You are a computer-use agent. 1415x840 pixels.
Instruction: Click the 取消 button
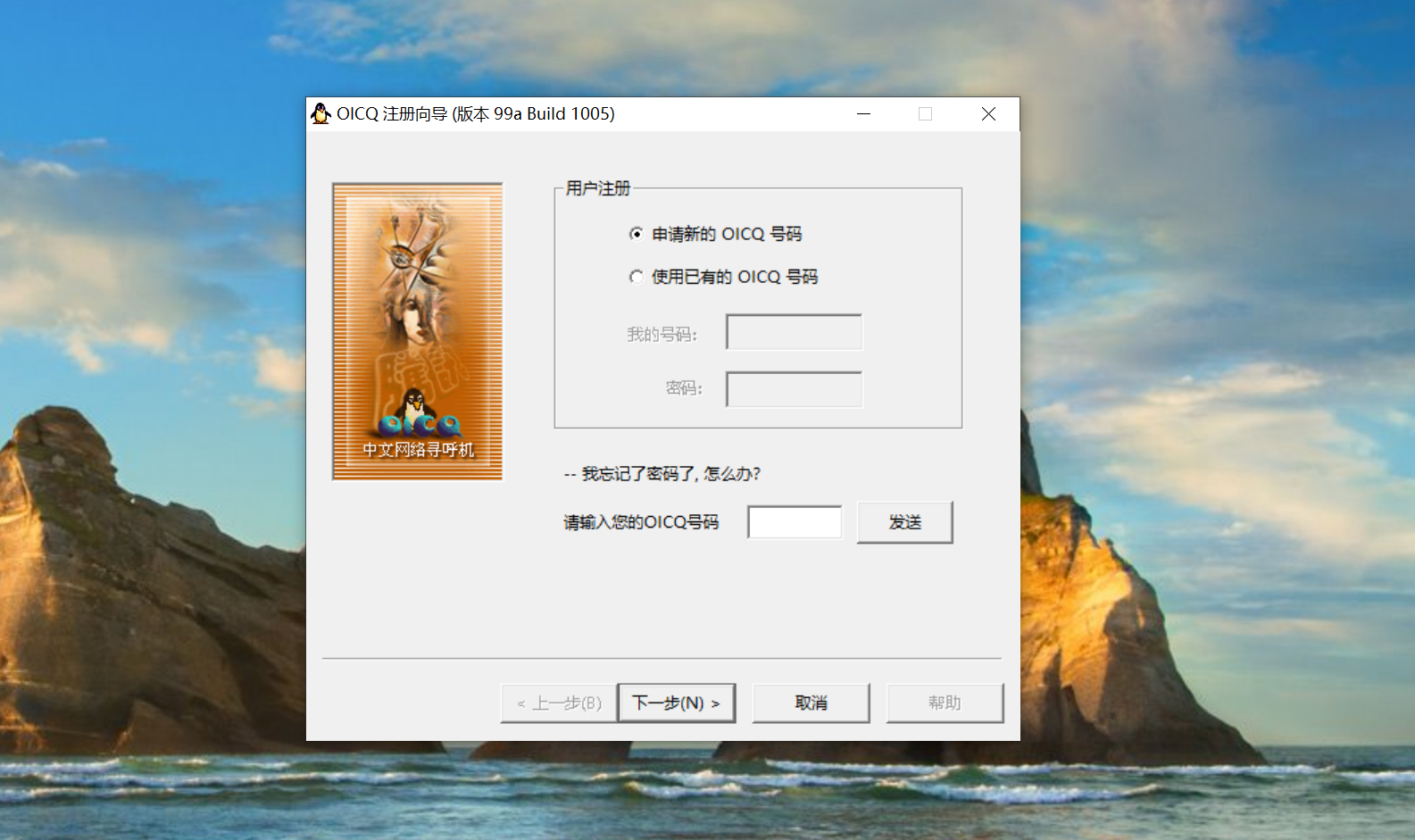point(812,703)
